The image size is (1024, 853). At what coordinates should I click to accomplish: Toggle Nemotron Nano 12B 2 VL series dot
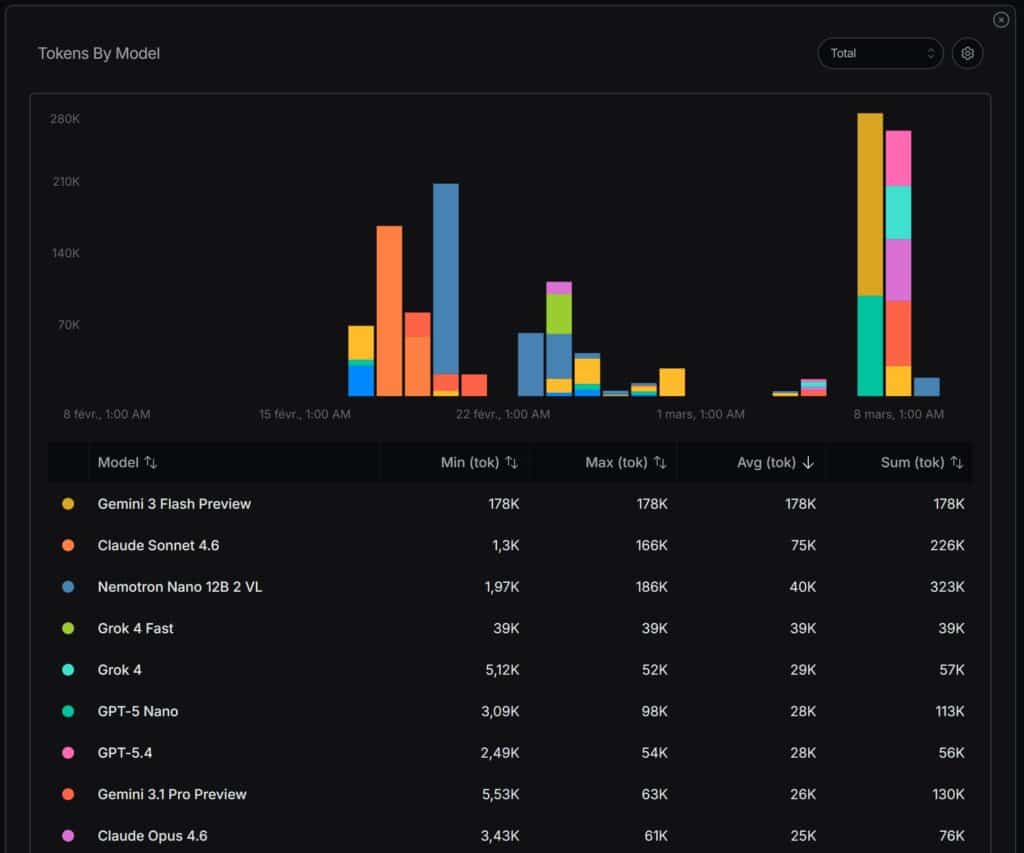67,587
